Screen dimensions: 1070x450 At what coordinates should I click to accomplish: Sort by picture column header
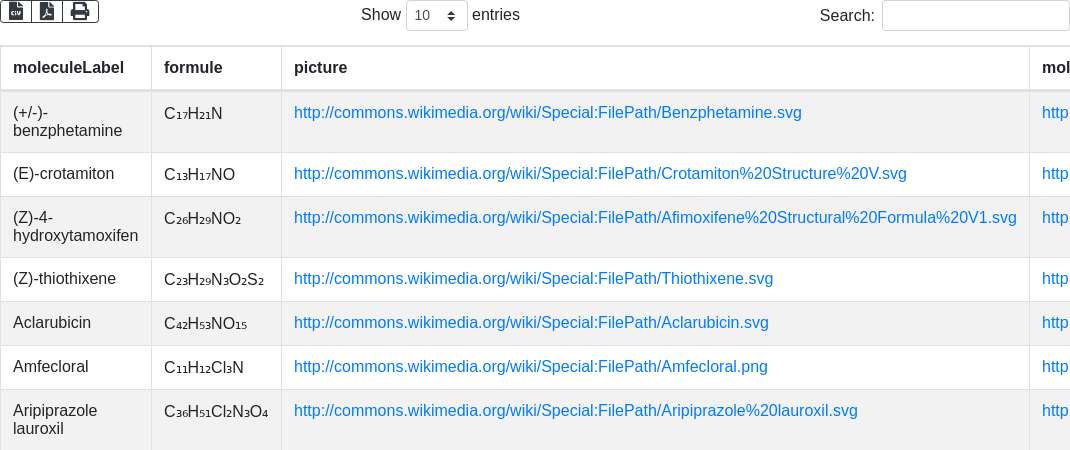tap(320, 68)
